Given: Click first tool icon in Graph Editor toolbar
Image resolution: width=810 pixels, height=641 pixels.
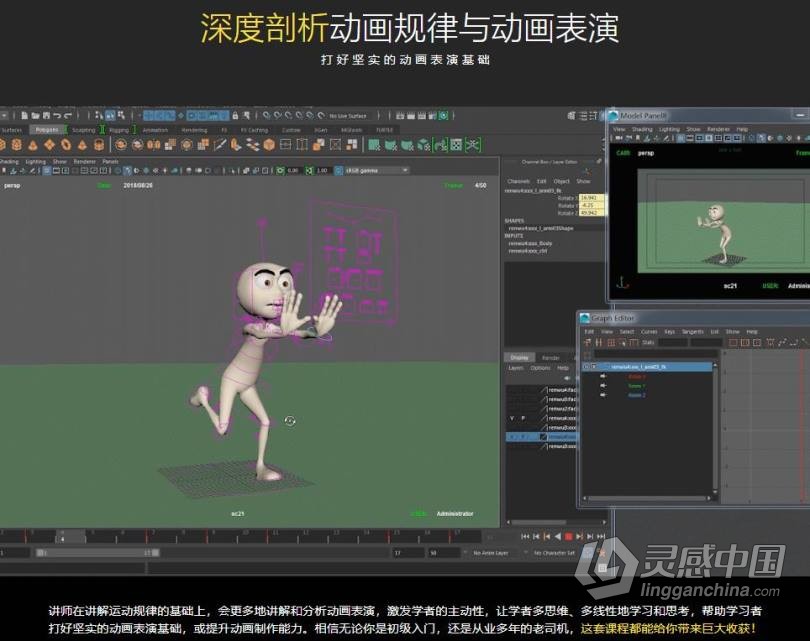Looking at the screenshot, I should pyautogui.click(x=587, y=342).
